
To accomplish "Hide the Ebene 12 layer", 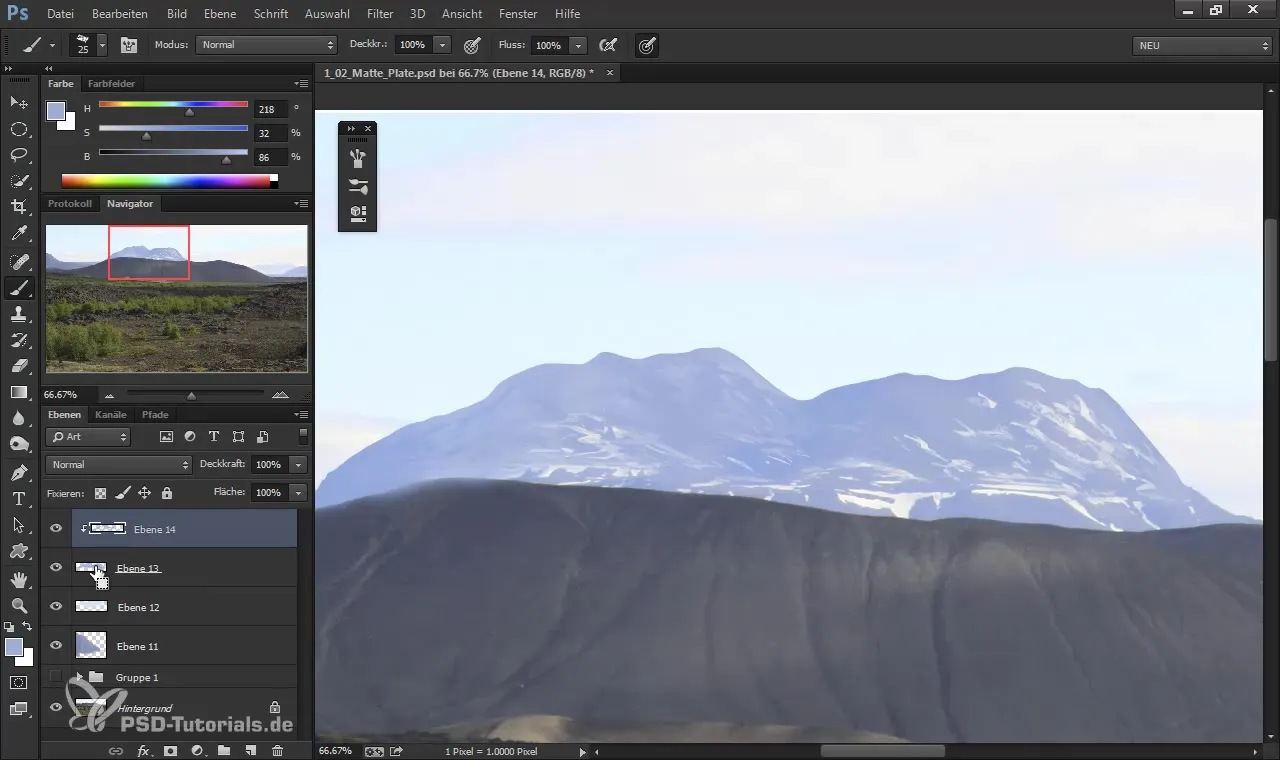I will (x=56, y=607).
